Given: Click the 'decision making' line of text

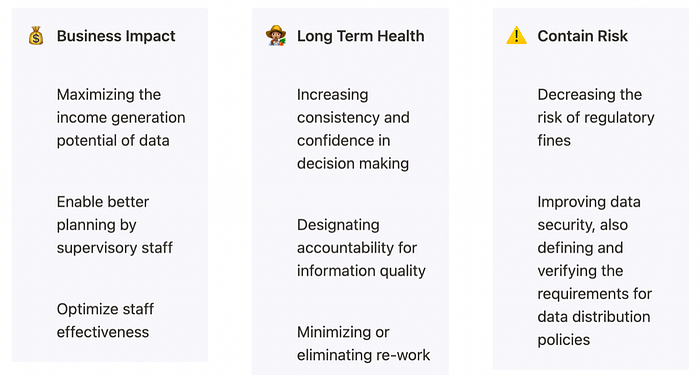Looking at the screenshot, I should (x=353, y=163).
